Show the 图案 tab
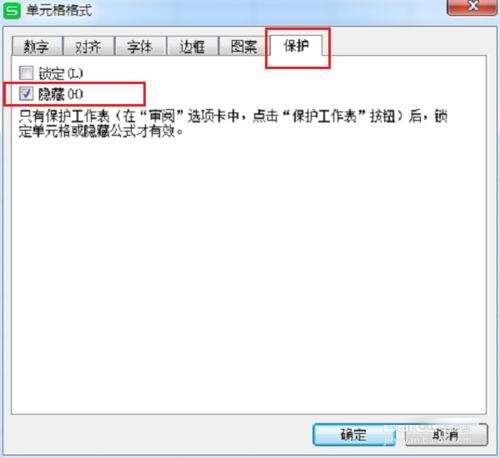500x458 pixels. pos(244,46)
